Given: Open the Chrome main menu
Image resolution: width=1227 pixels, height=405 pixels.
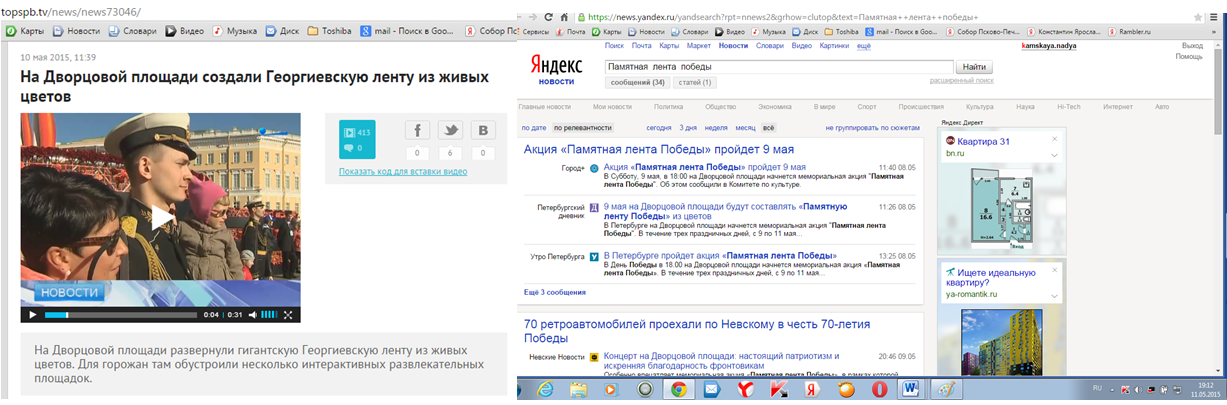Looking at the screenshot, I should (x=1215, y=17).
